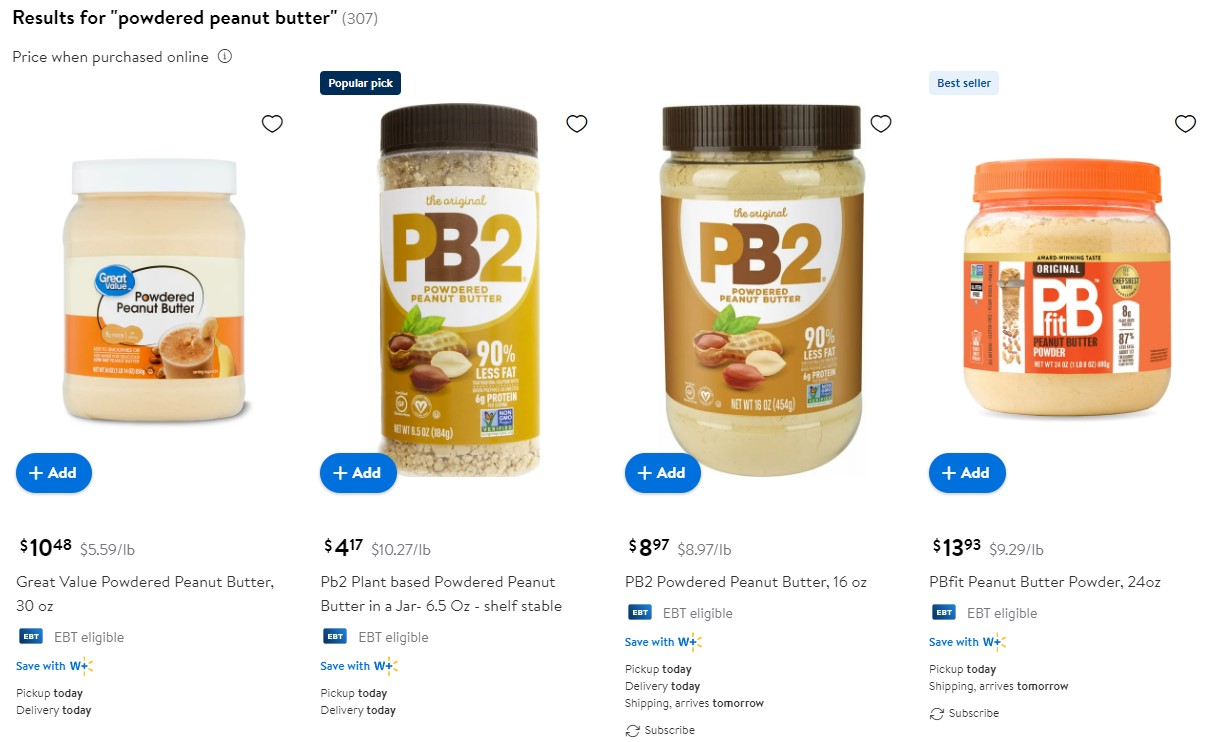View PBfit orange jar product image
Screen dimensions: 1216x742
1067,288
